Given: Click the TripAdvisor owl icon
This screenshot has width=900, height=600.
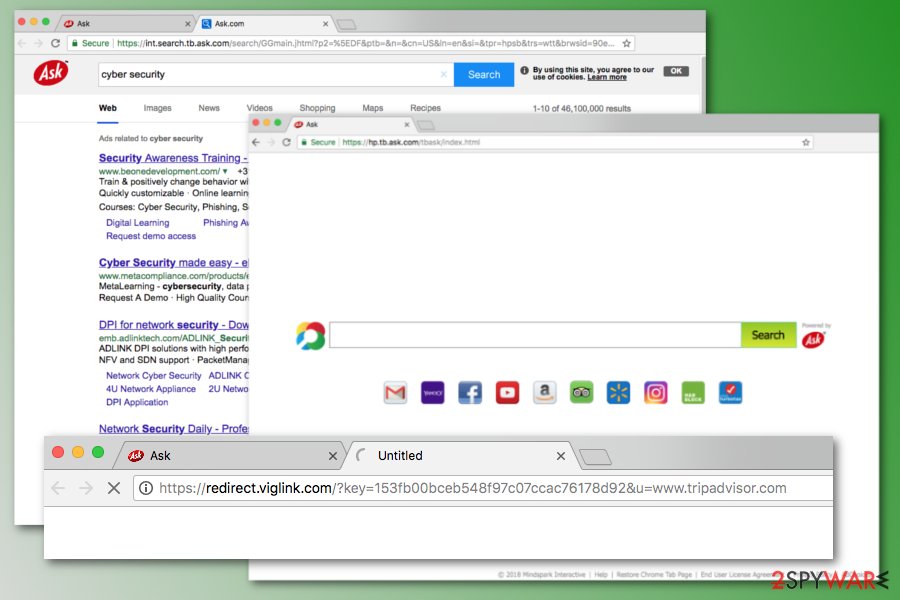Looking at the screenshot, I should coord(582,393).
